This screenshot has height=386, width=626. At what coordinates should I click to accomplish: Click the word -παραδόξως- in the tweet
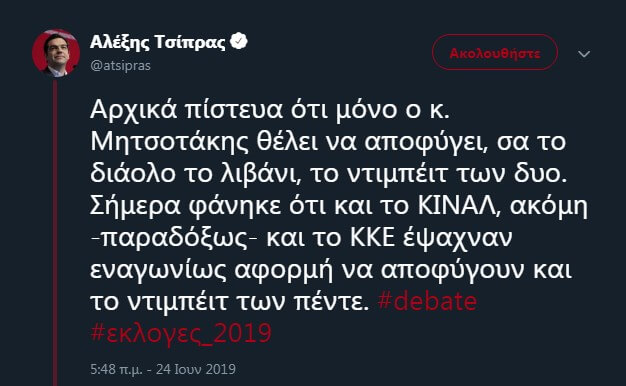(x=173, y=239)
